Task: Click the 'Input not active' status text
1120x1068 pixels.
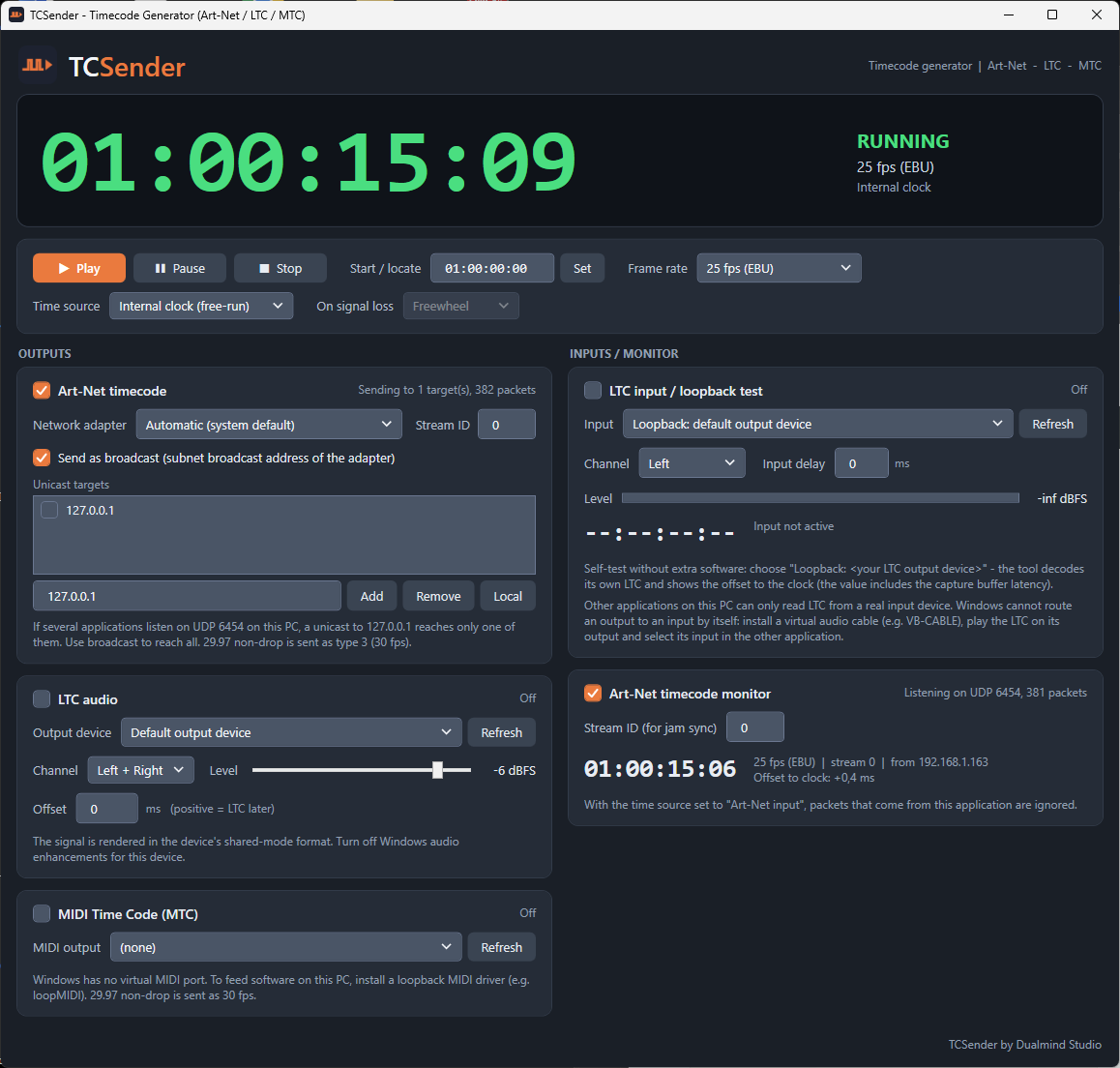Action: (x=793, y=526)
